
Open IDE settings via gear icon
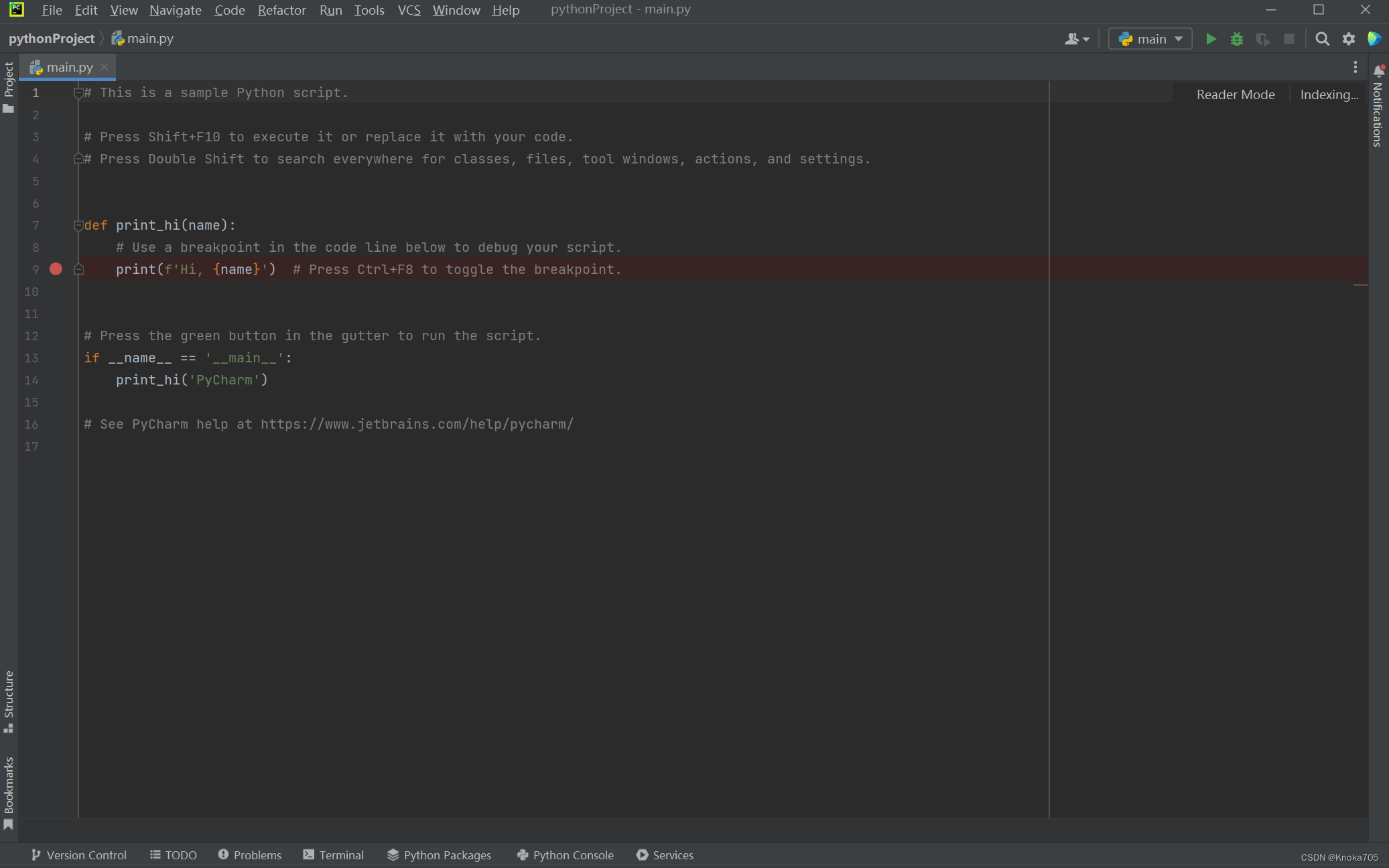pos(1348,39)
